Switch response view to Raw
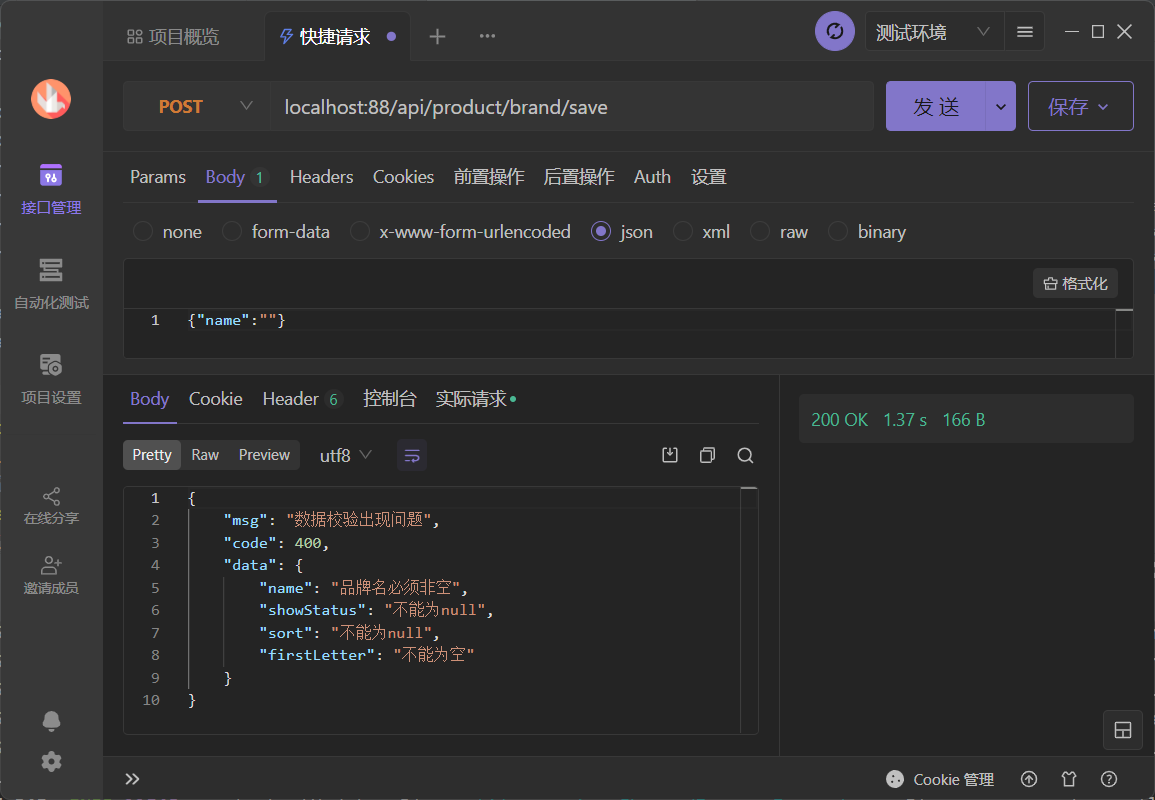 click(205, 455)
